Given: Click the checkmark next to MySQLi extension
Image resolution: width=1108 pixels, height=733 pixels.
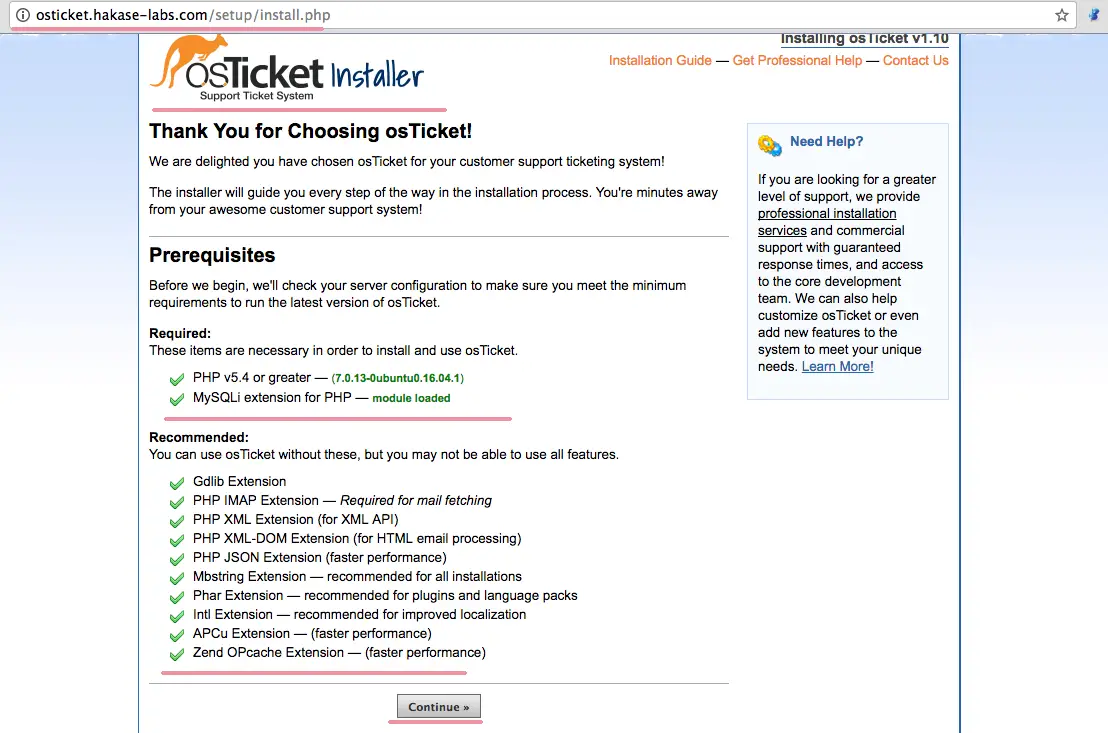Looking at the screenshot, I should [x=177, y=399].
